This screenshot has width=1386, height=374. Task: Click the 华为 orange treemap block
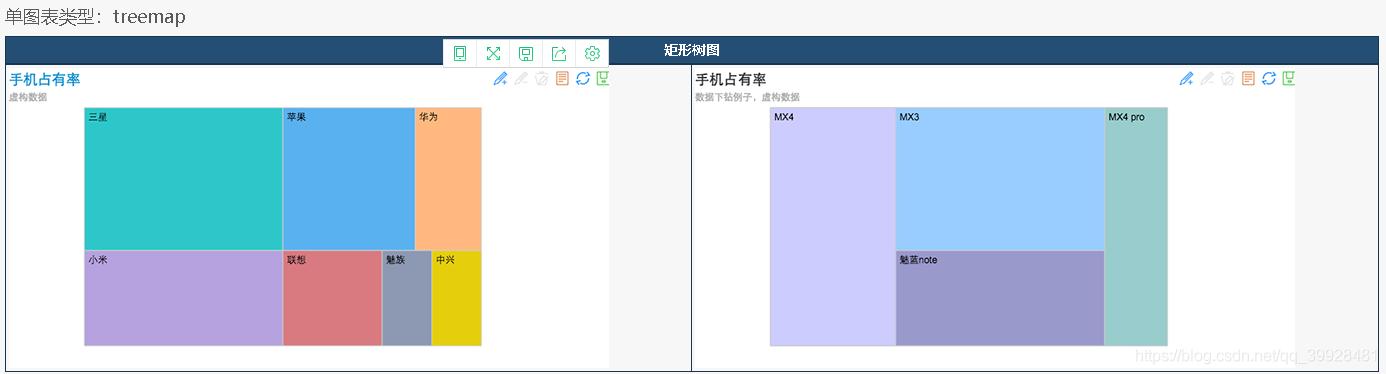point(448,179)
